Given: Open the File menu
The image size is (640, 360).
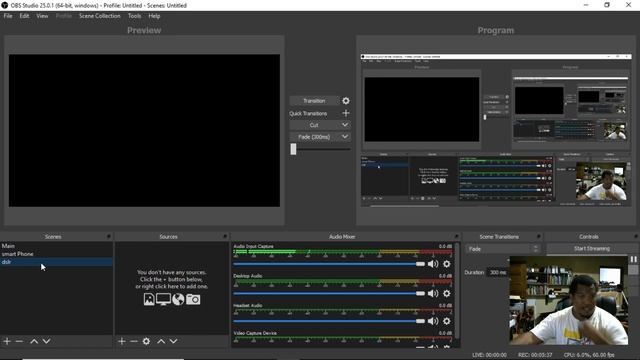Looking at the screenshot, I should click(8, 16).
